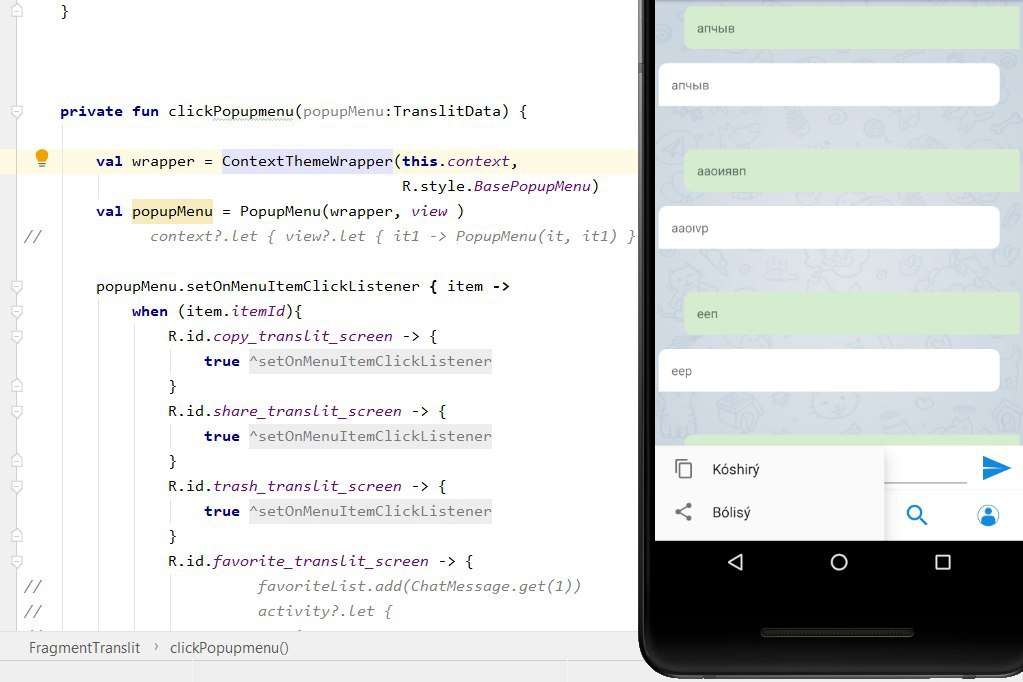Click the setOnMenuItemClickListener method call
This screenshot has height=682, width=1023.
click(303, 287)
